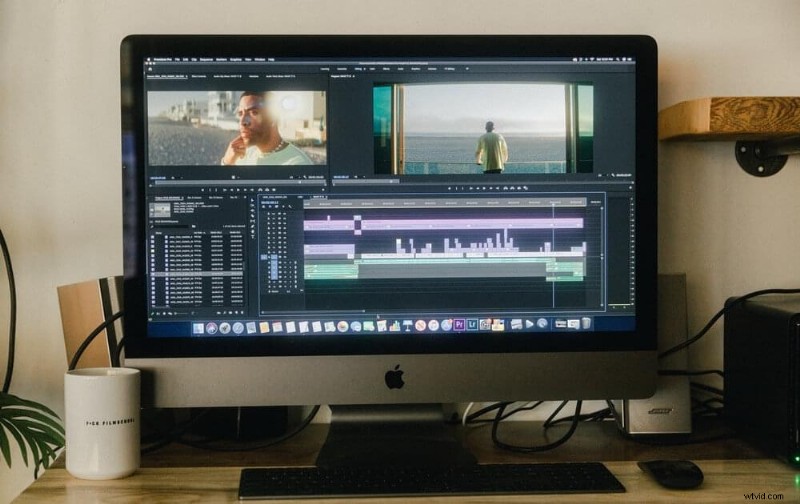
Task: Export frame camera icon in Program Monitor
Action: 519,188
